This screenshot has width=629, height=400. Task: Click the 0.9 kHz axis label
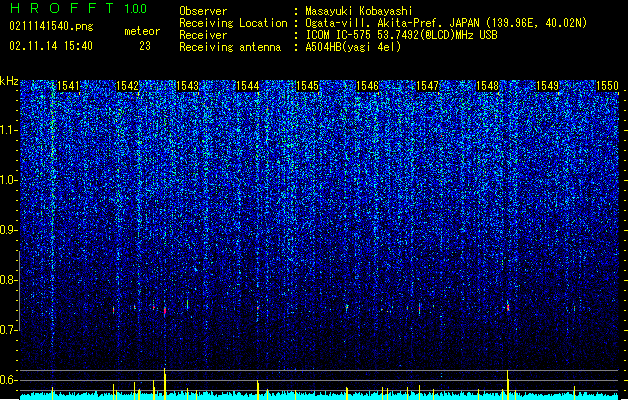(x=8, y=230)
